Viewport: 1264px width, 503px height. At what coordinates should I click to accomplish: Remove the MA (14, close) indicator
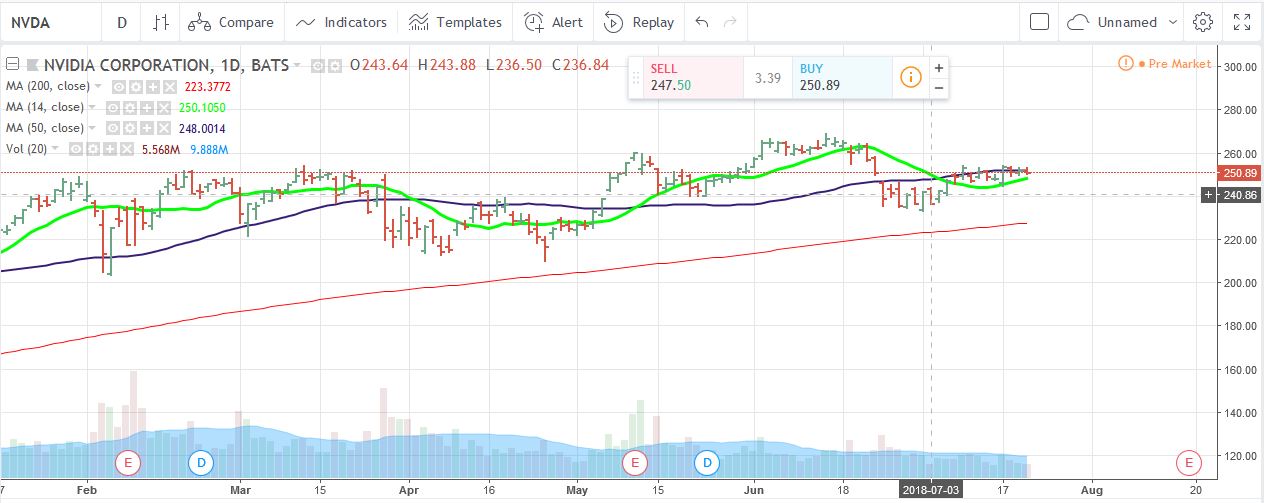click(164, 108)
